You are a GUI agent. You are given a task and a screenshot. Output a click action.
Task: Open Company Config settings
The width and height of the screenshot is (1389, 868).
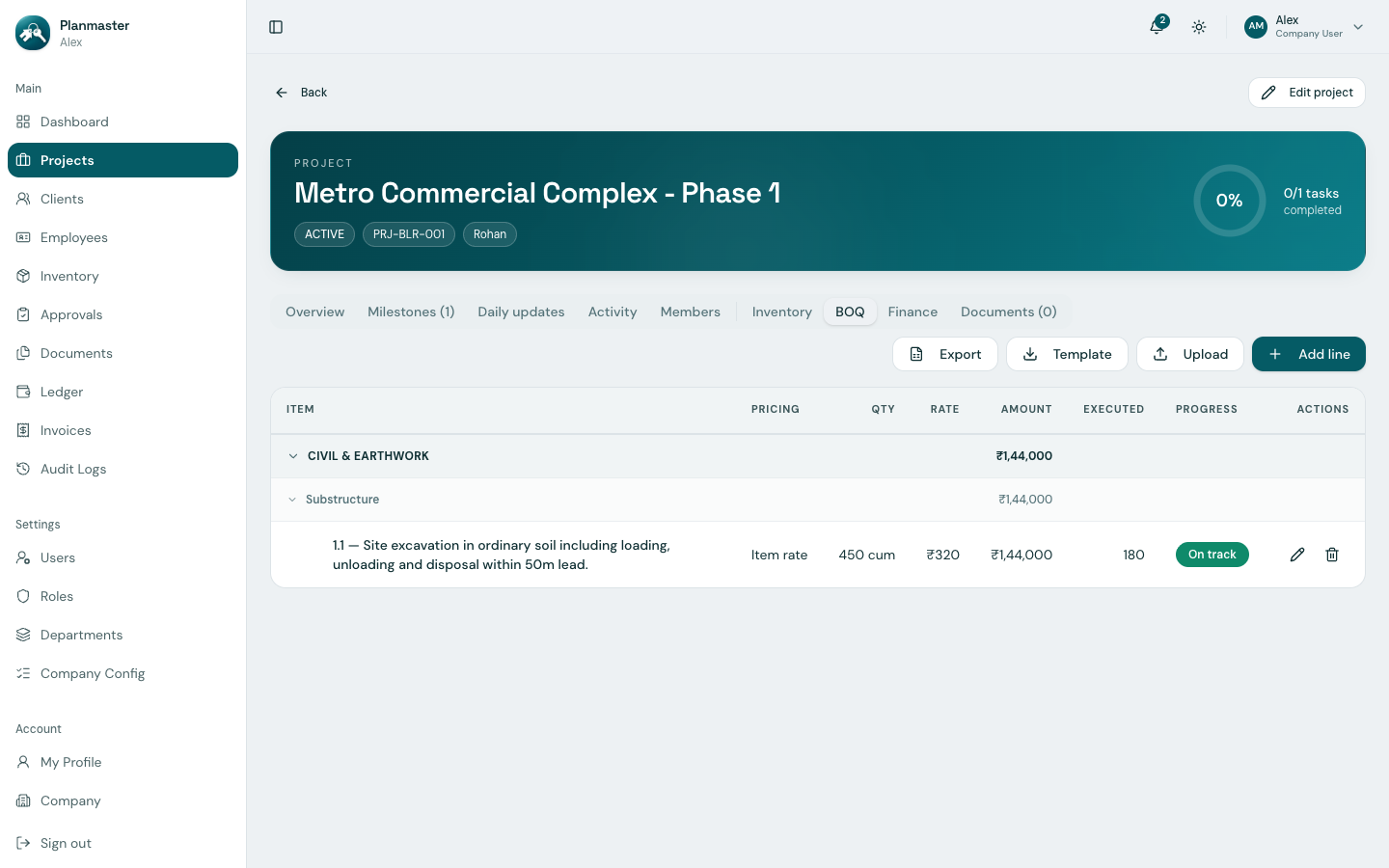123,673
